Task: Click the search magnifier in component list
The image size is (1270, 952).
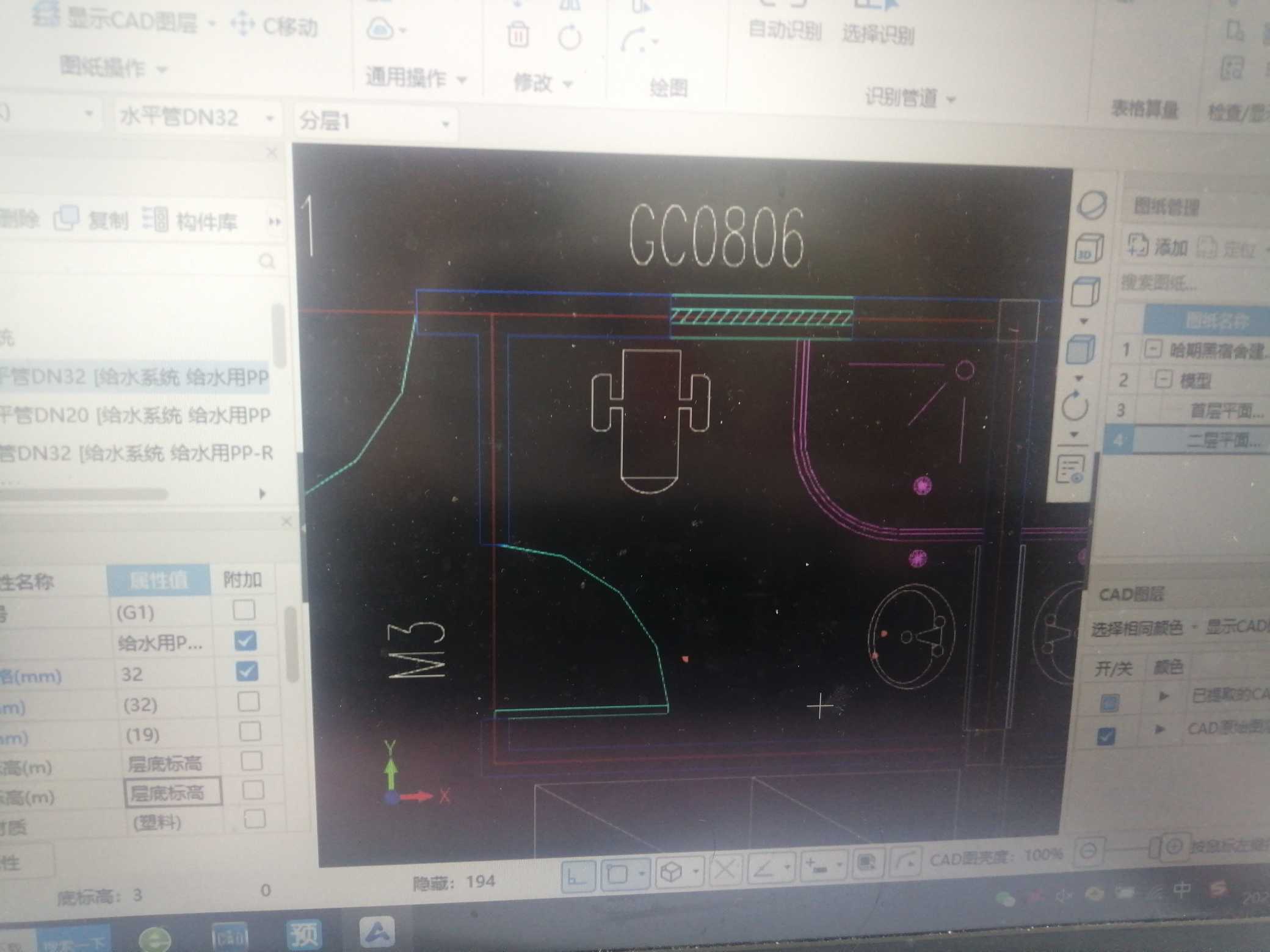Action: [267, 262]
